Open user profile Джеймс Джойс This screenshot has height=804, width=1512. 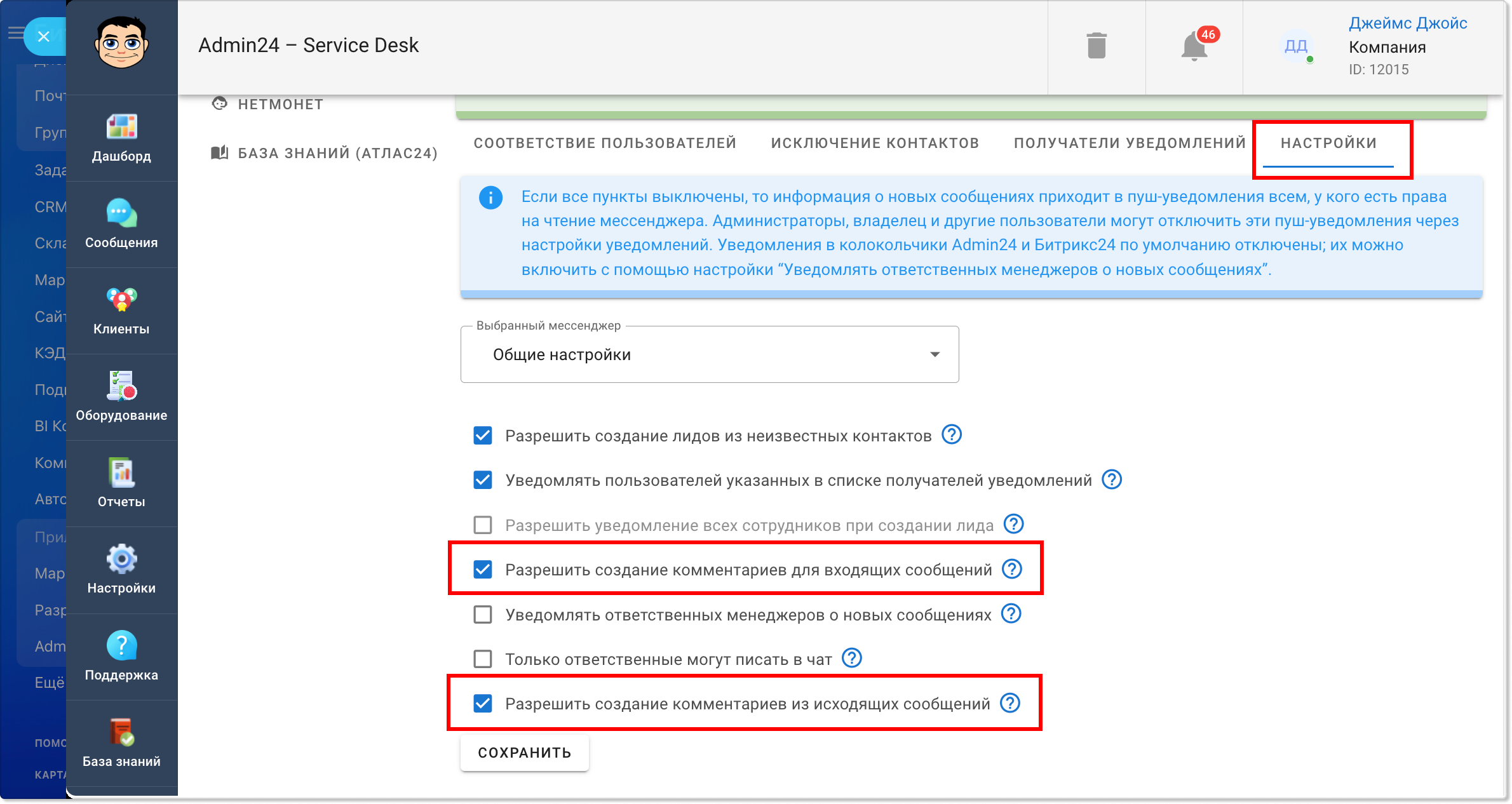coord(1408,23)
